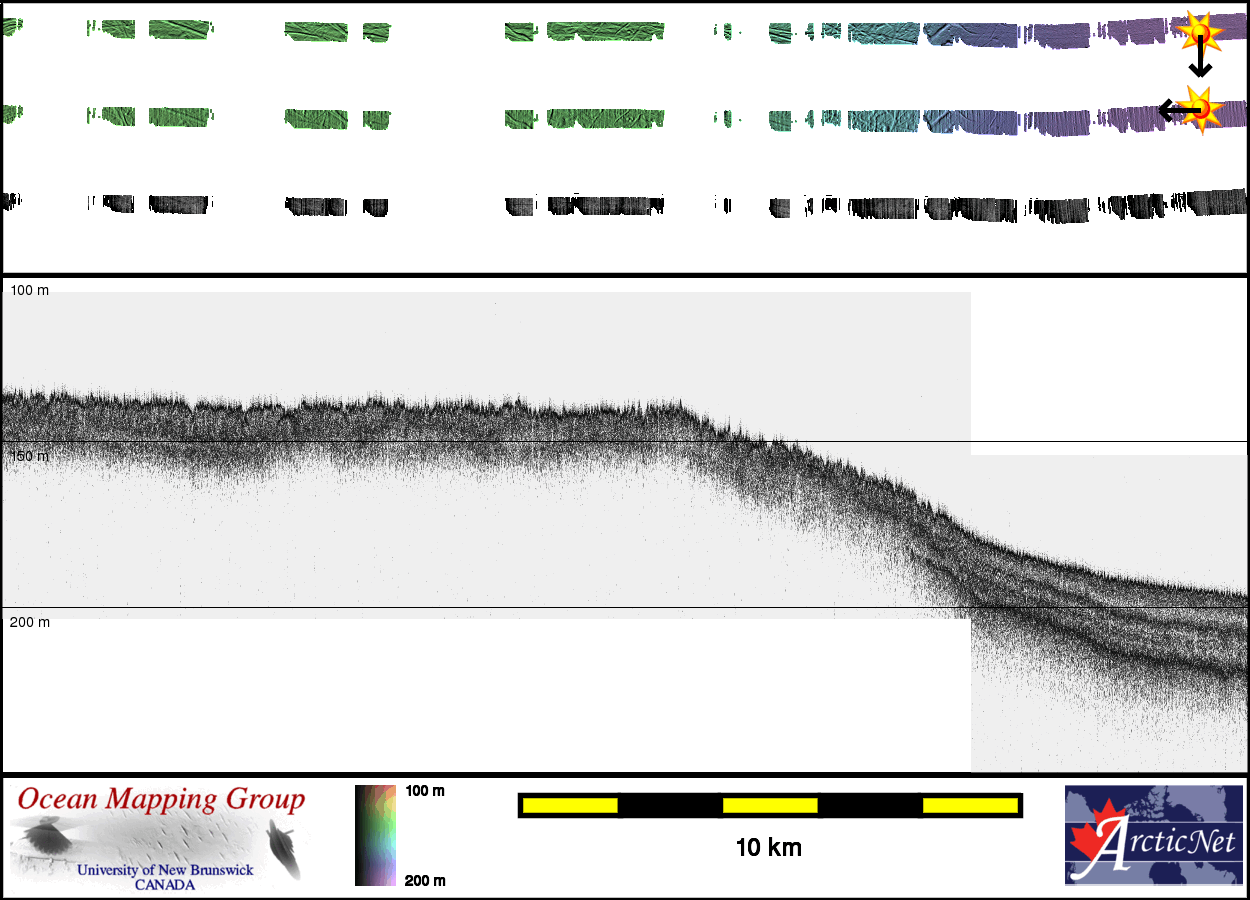The height and width of the screenshot is (900, 1250).
Task: Click University of New Brunswick CANADA text
Action: point(166,876)
